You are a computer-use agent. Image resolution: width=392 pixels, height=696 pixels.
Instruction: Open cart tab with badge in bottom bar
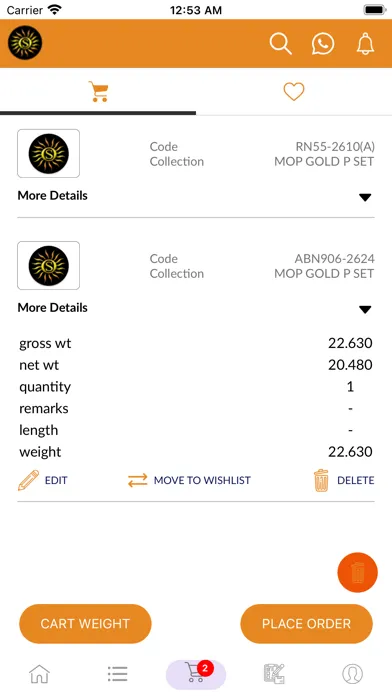196,674
